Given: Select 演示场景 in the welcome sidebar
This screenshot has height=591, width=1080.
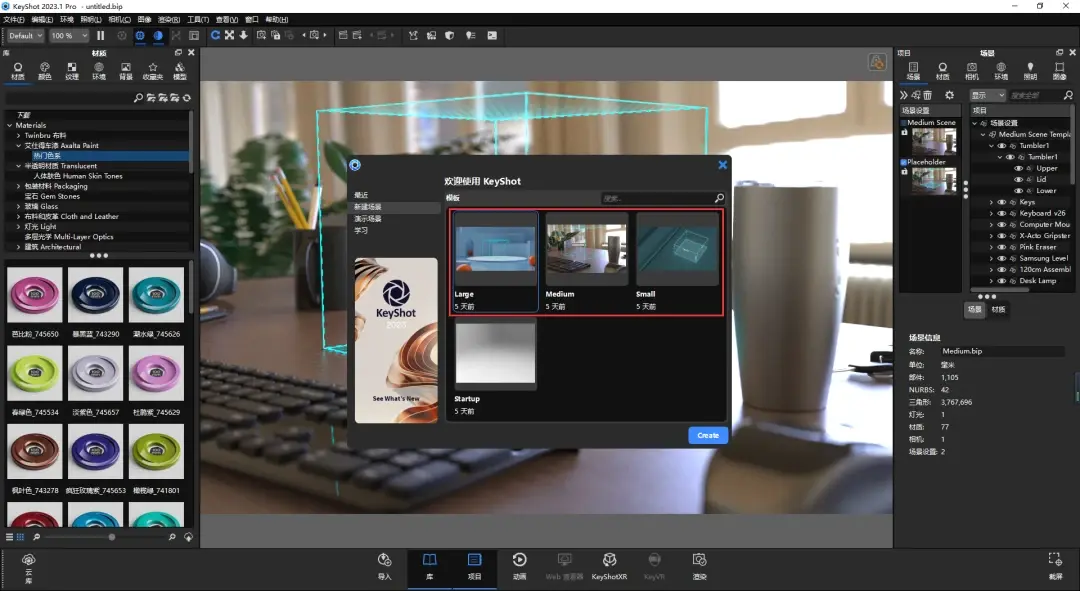Looking at the screenshot, I should [x=367, y=219].
